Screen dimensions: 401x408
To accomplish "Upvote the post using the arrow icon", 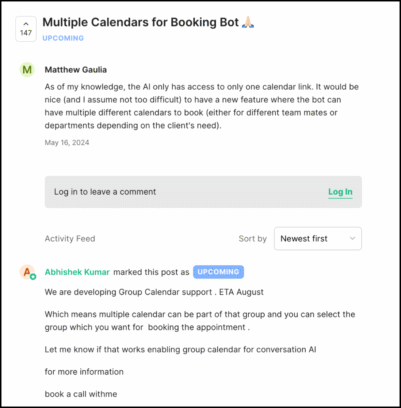I will click(x=26, y=24).
